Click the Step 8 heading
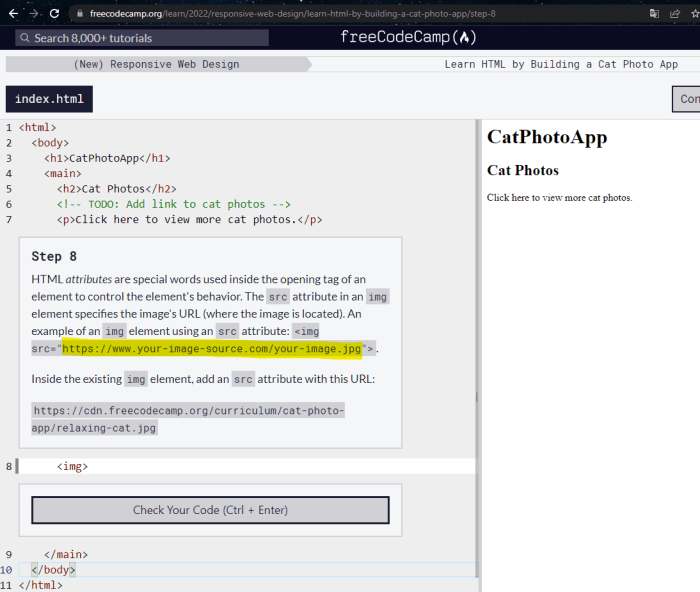This screenshot has height=592, width=700. click(x=54, y=256)
